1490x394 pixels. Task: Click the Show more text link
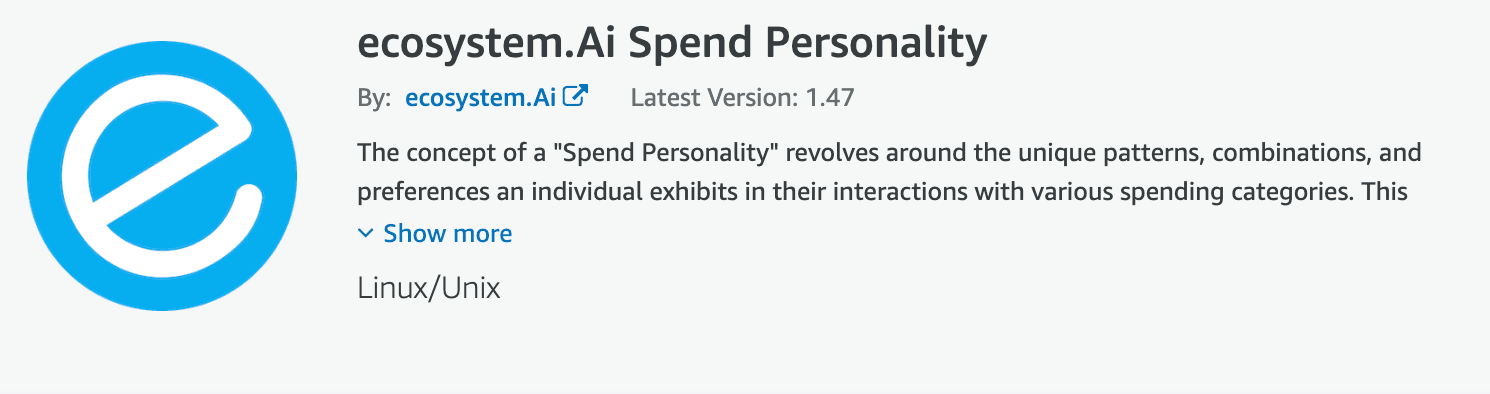tap(448, 234)
